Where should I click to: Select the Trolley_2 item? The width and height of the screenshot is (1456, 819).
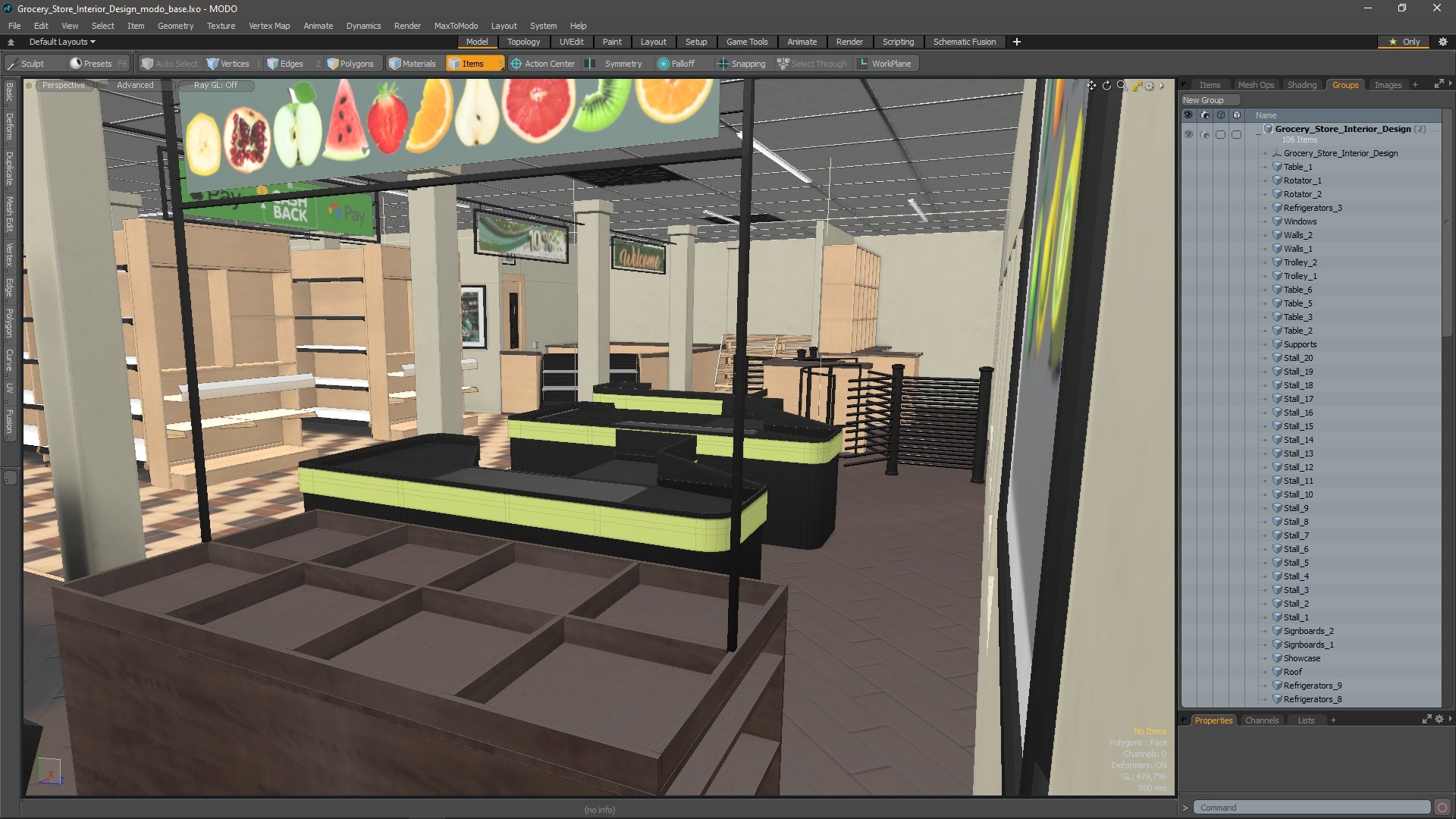click(1300, 262)
